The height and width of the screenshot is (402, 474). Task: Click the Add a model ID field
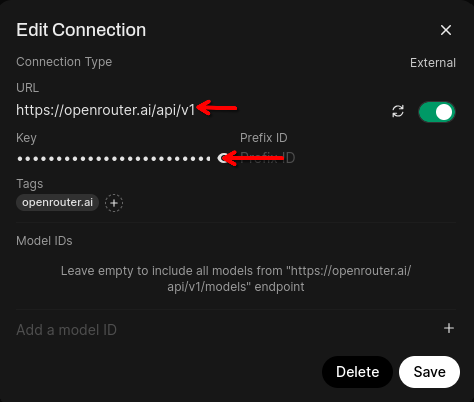pos(227,330)
